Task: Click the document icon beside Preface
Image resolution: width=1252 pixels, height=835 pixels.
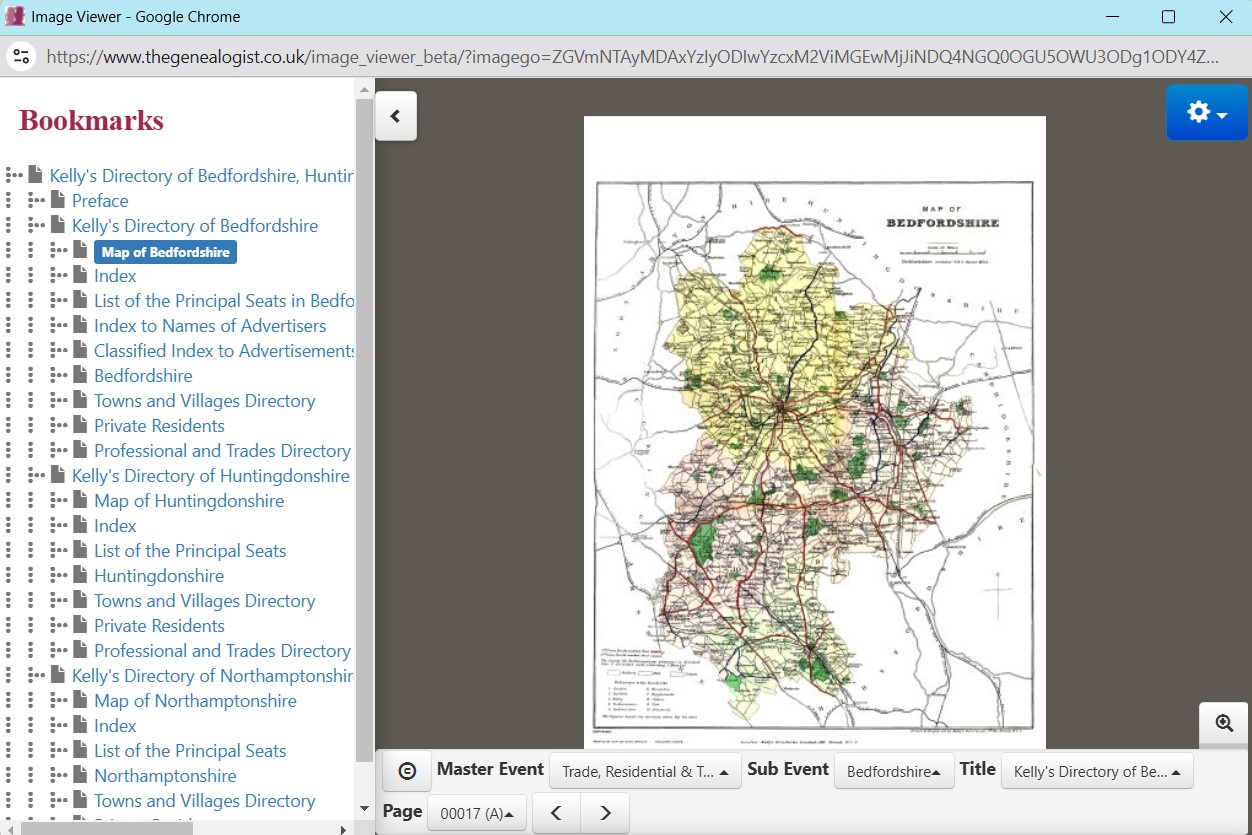Action: 58,200
